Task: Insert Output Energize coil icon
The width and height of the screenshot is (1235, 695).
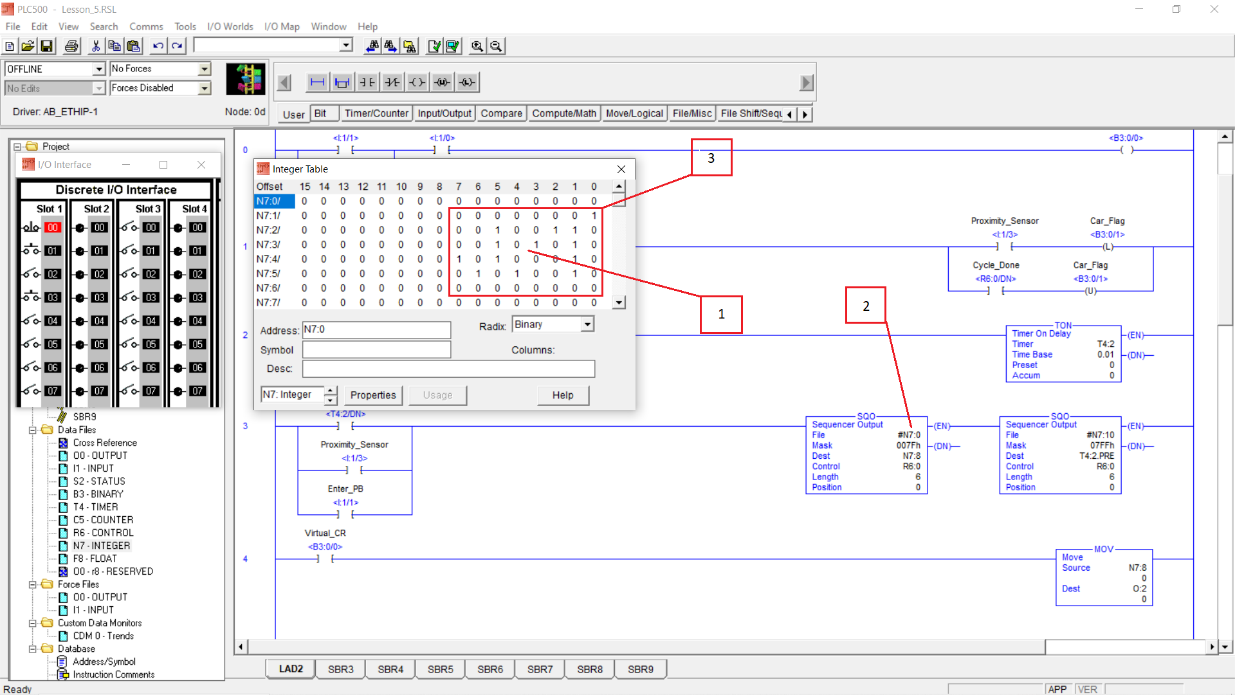Action: pos(418,83)
